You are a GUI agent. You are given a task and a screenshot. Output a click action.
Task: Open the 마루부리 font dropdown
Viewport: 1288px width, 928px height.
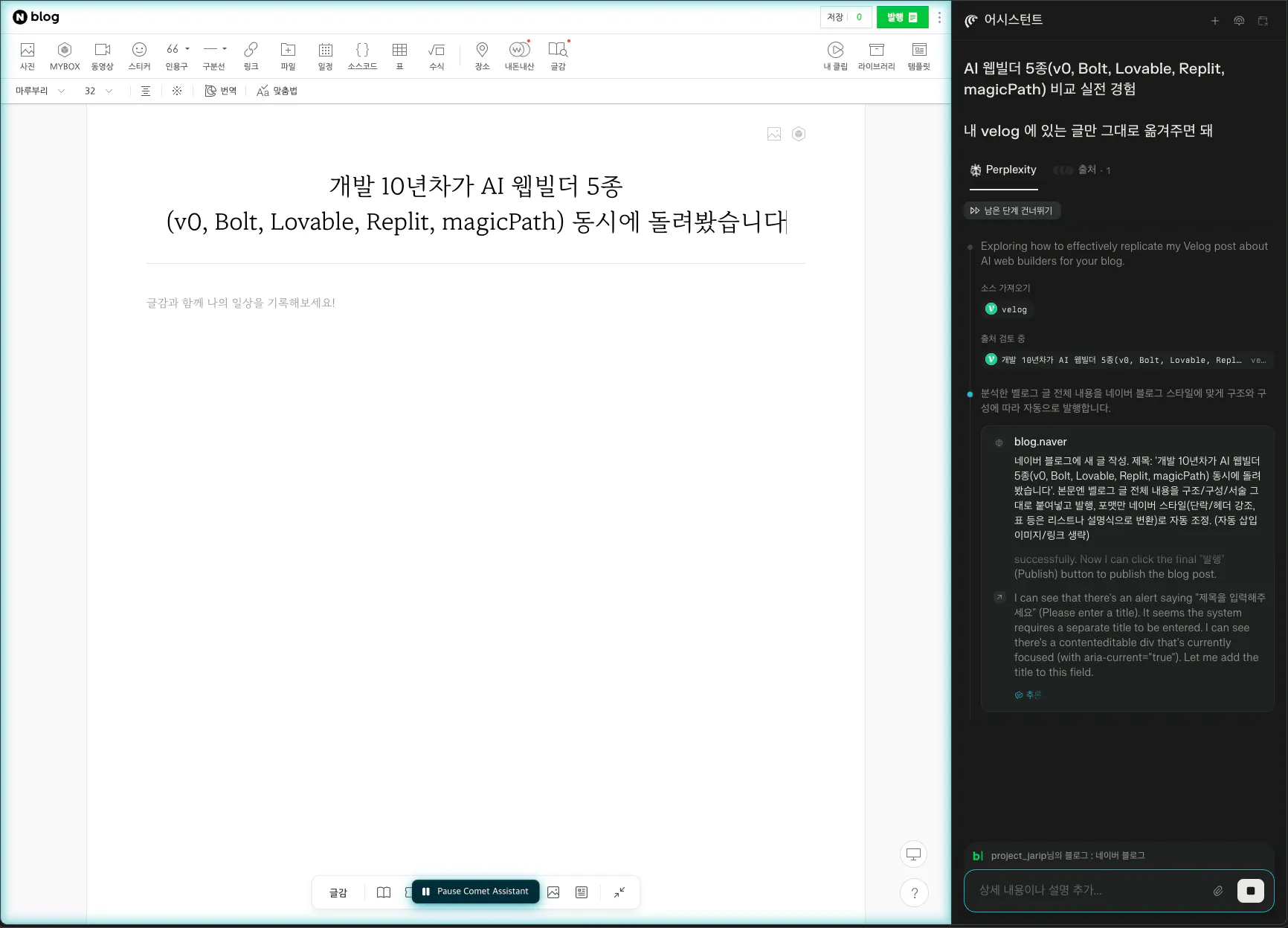click(x=41, y=91)
